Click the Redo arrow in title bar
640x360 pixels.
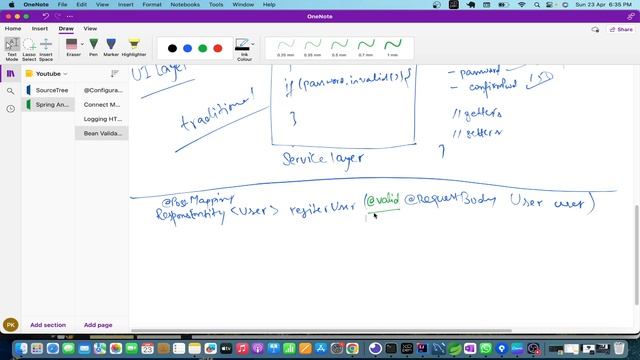click(x=58, y=16)
